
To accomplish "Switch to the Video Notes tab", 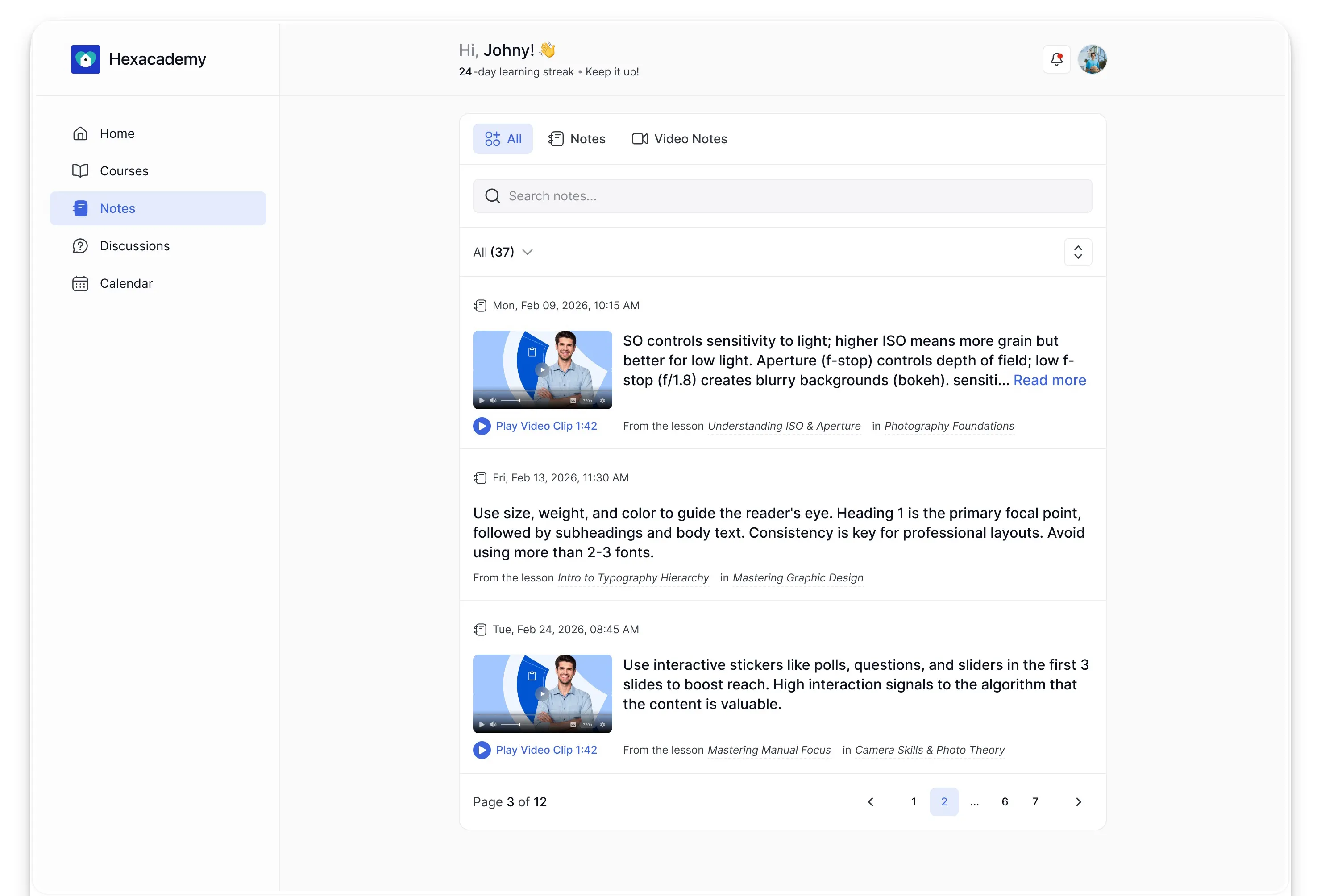I will click(x=680, y=139).
